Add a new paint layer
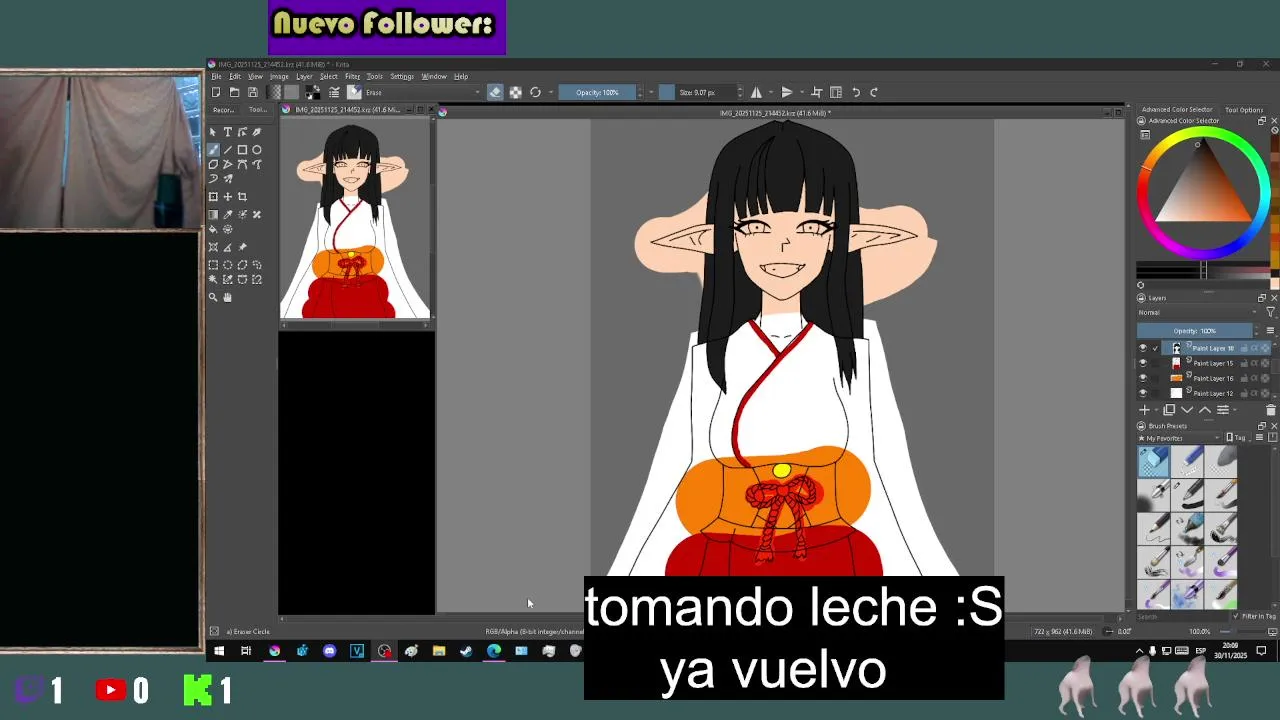1280x720 pixels. click(x=1144, y=409)
